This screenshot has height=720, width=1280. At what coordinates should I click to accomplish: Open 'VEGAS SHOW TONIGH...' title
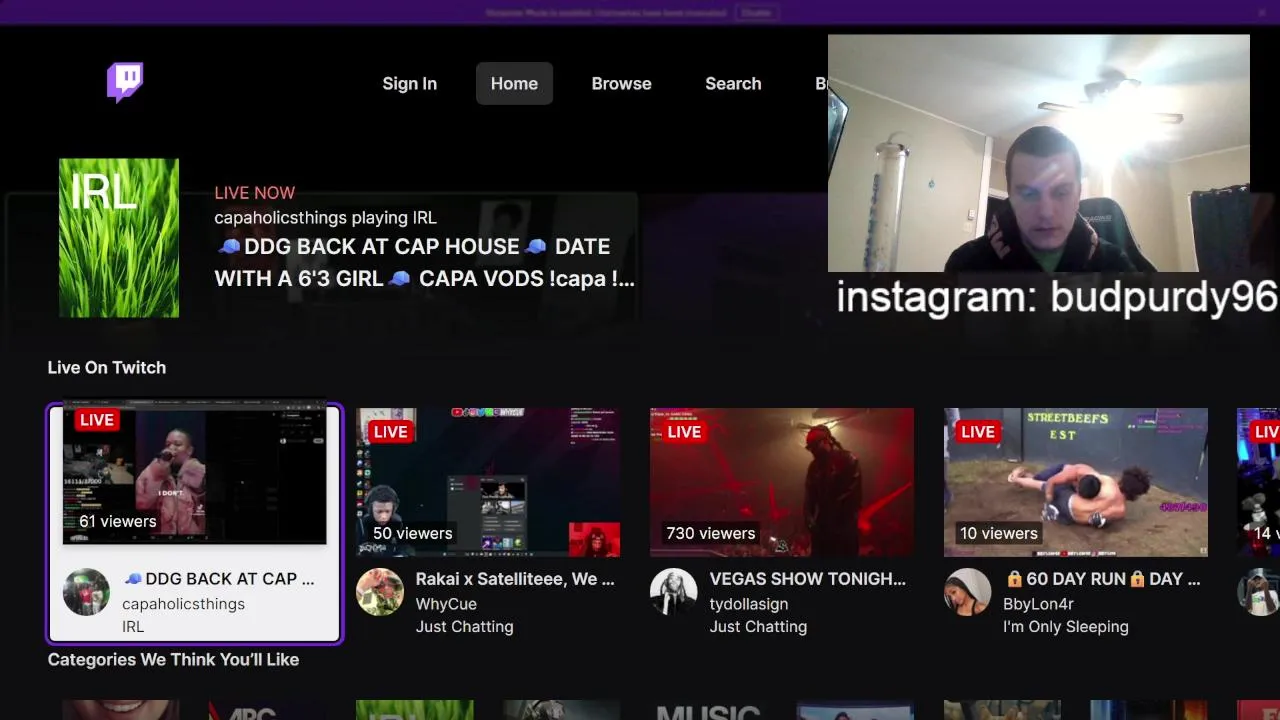(x=808, y=579)
